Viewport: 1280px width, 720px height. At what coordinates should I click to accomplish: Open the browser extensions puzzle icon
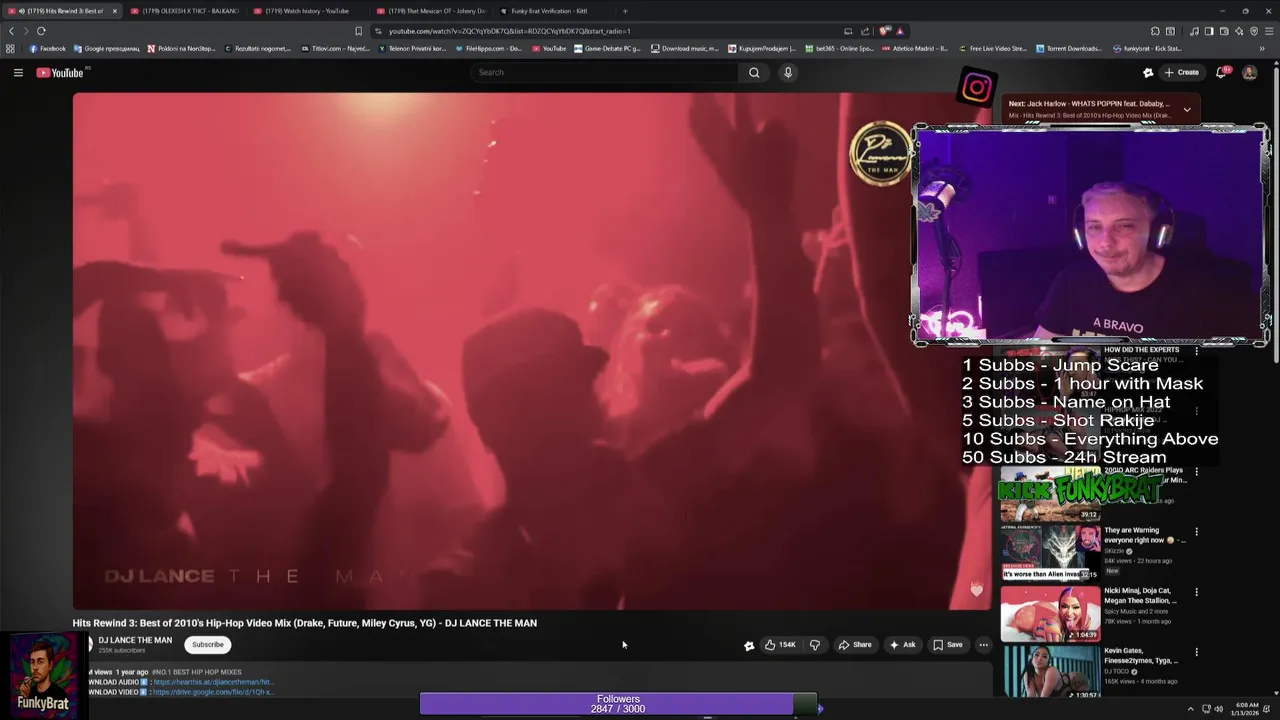[x=1155, y=31]
